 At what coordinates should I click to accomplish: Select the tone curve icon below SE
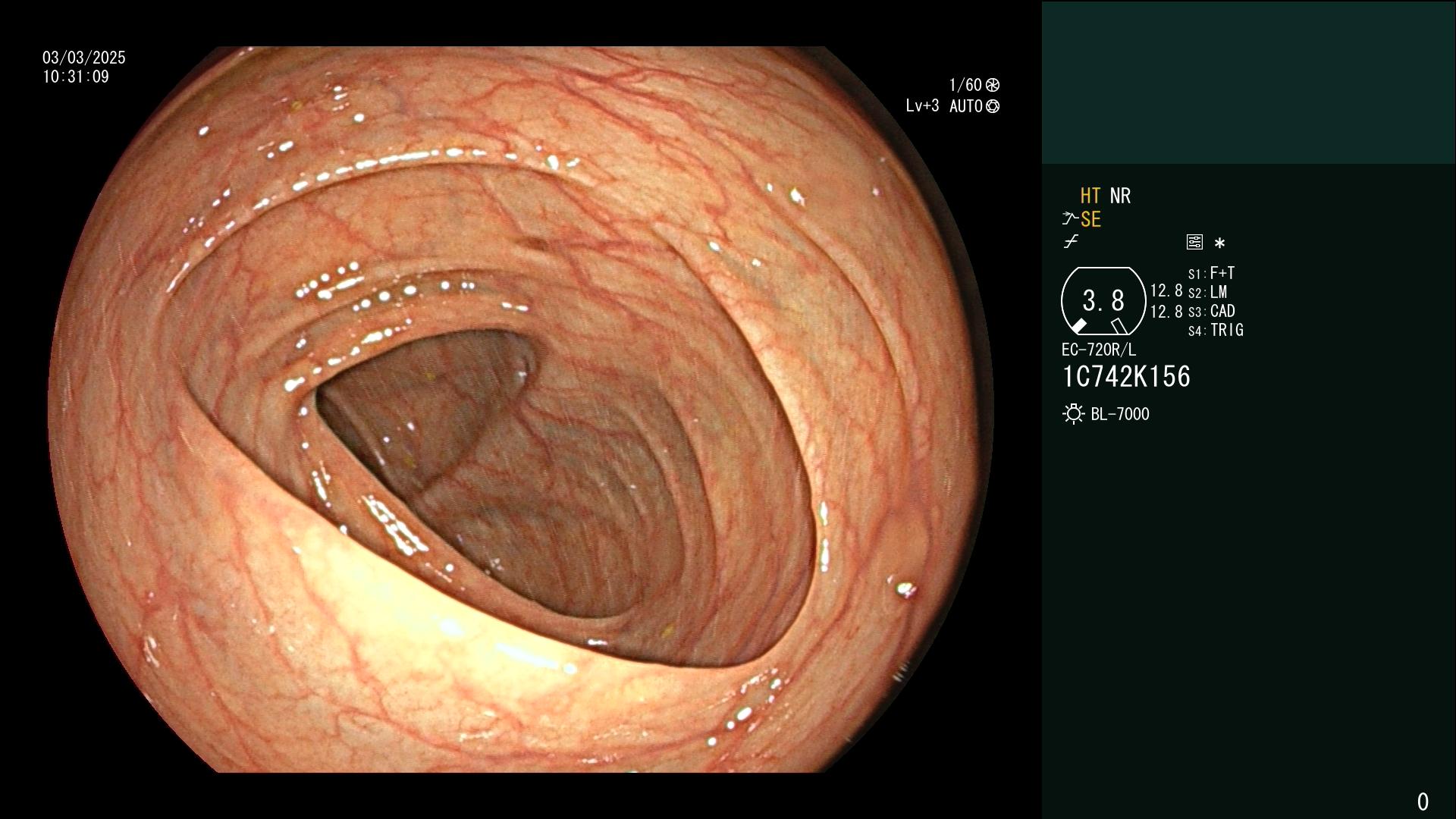1071,242
